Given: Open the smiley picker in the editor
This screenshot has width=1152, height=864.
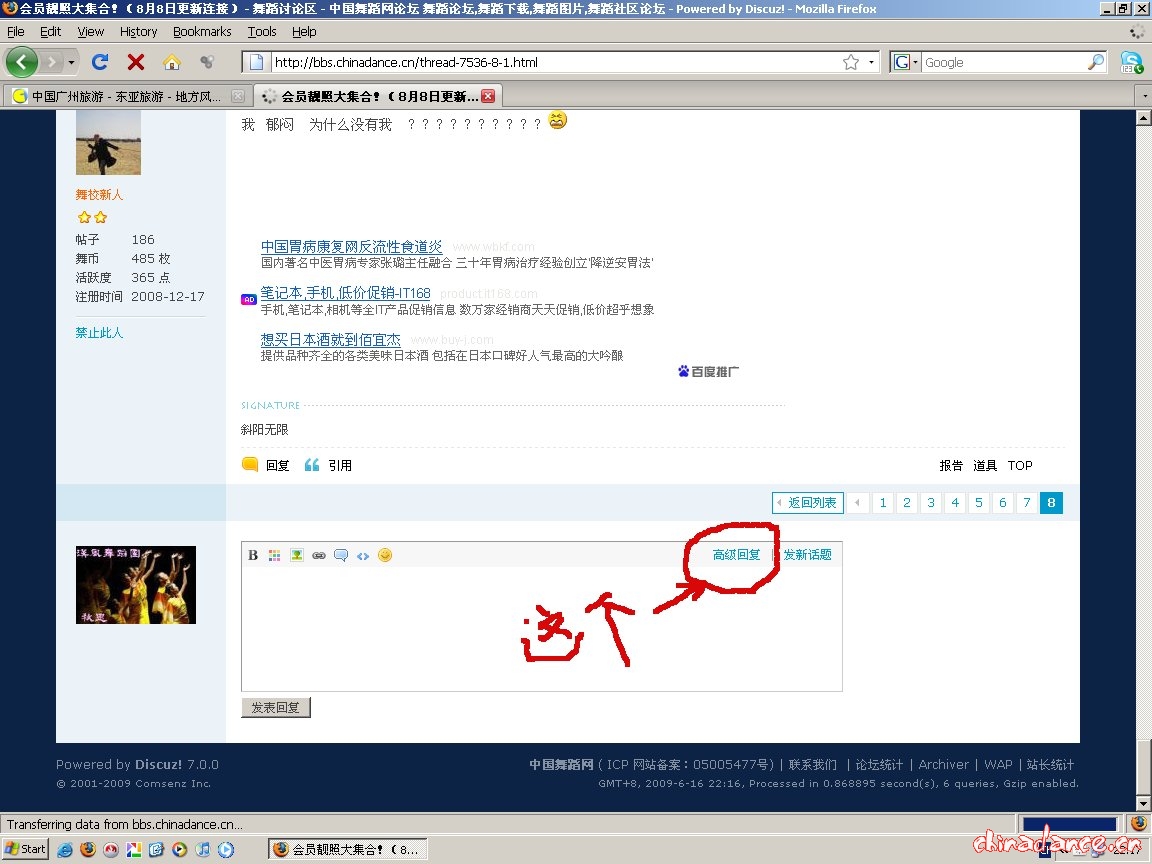Looking at the screenshot, I should tap(385, 555).
